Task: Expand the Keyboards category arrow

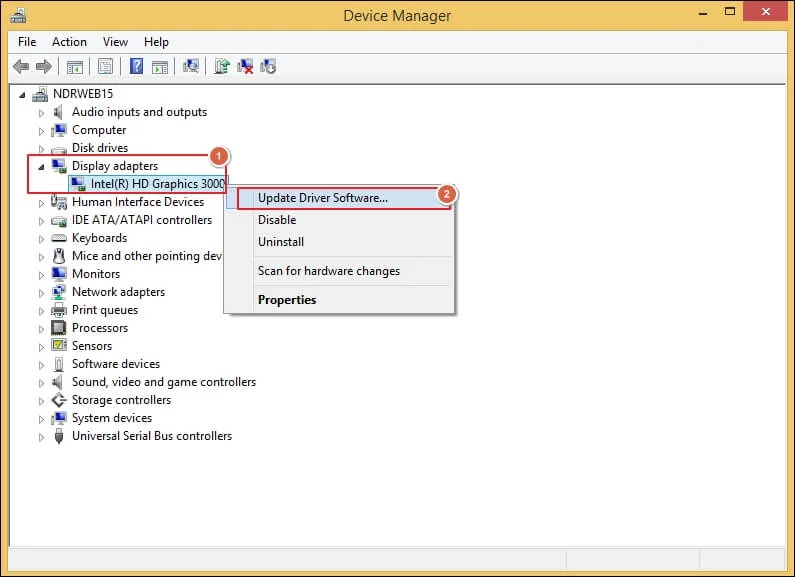Action: [x=41, y=239]
